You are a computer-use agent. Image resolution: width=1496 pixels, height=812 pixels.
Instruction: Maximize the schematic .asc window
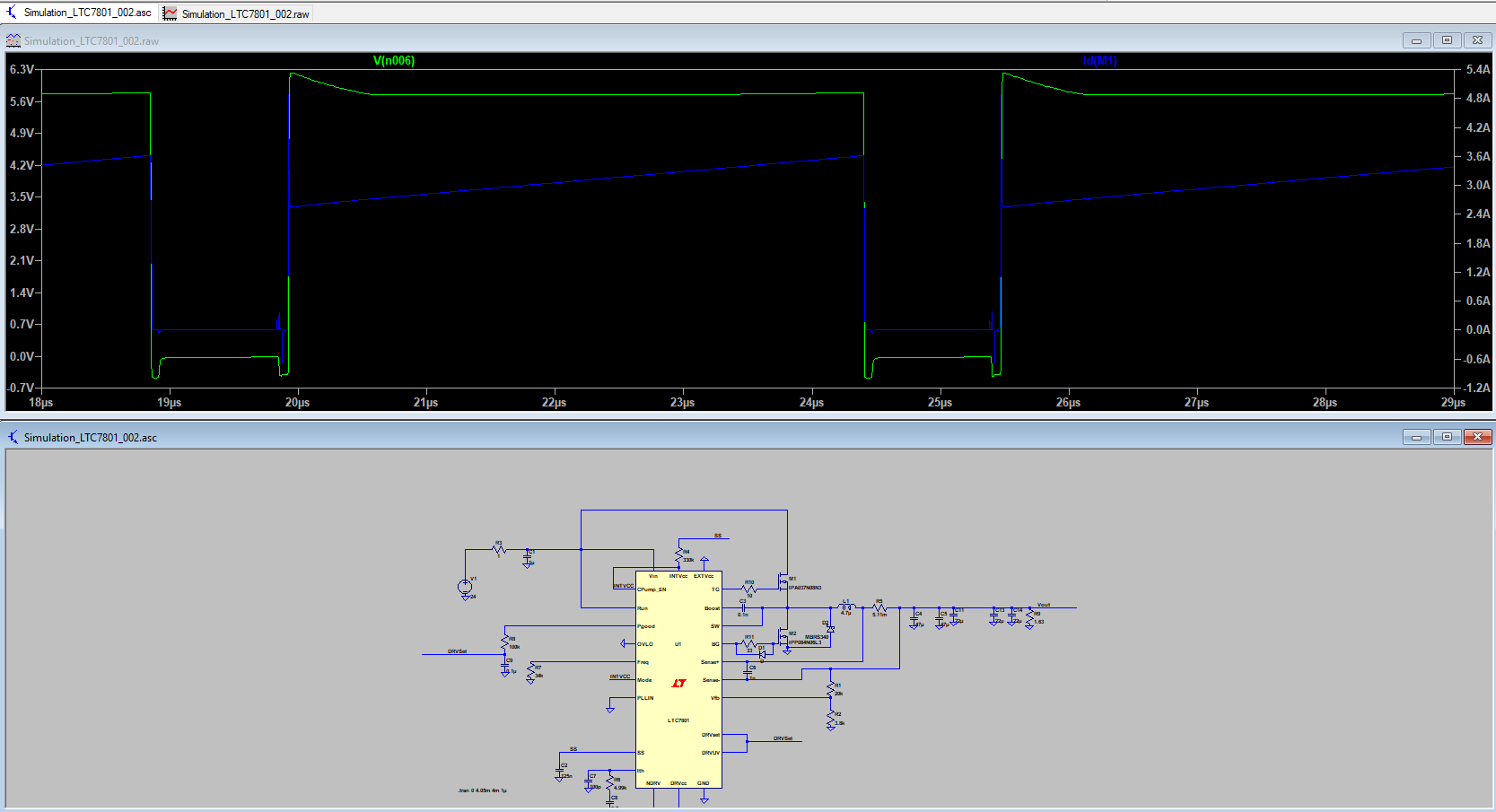coord(1447,437)
